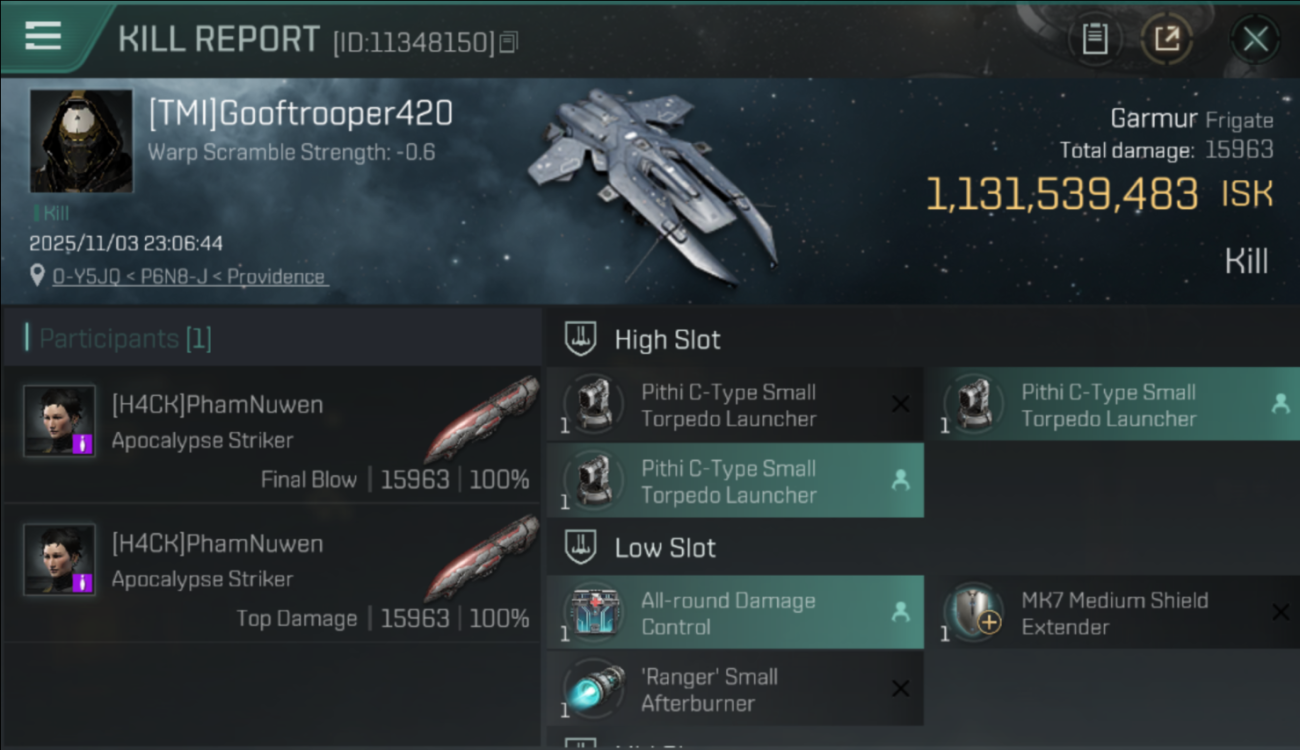Close the kill report window
1300x750 pixels.
tap(1254, 39)
